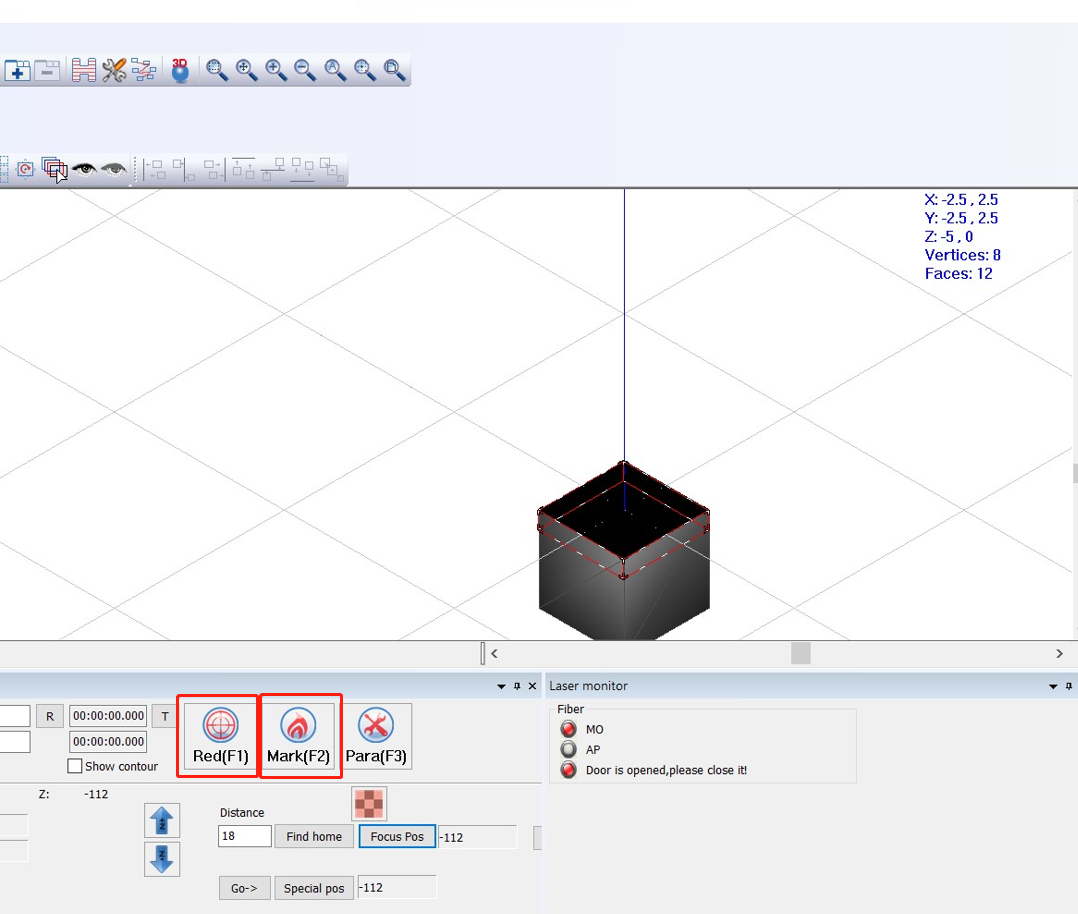Click the zoom out magnifier icon
1078x914 pixels.
coord(305,70)
